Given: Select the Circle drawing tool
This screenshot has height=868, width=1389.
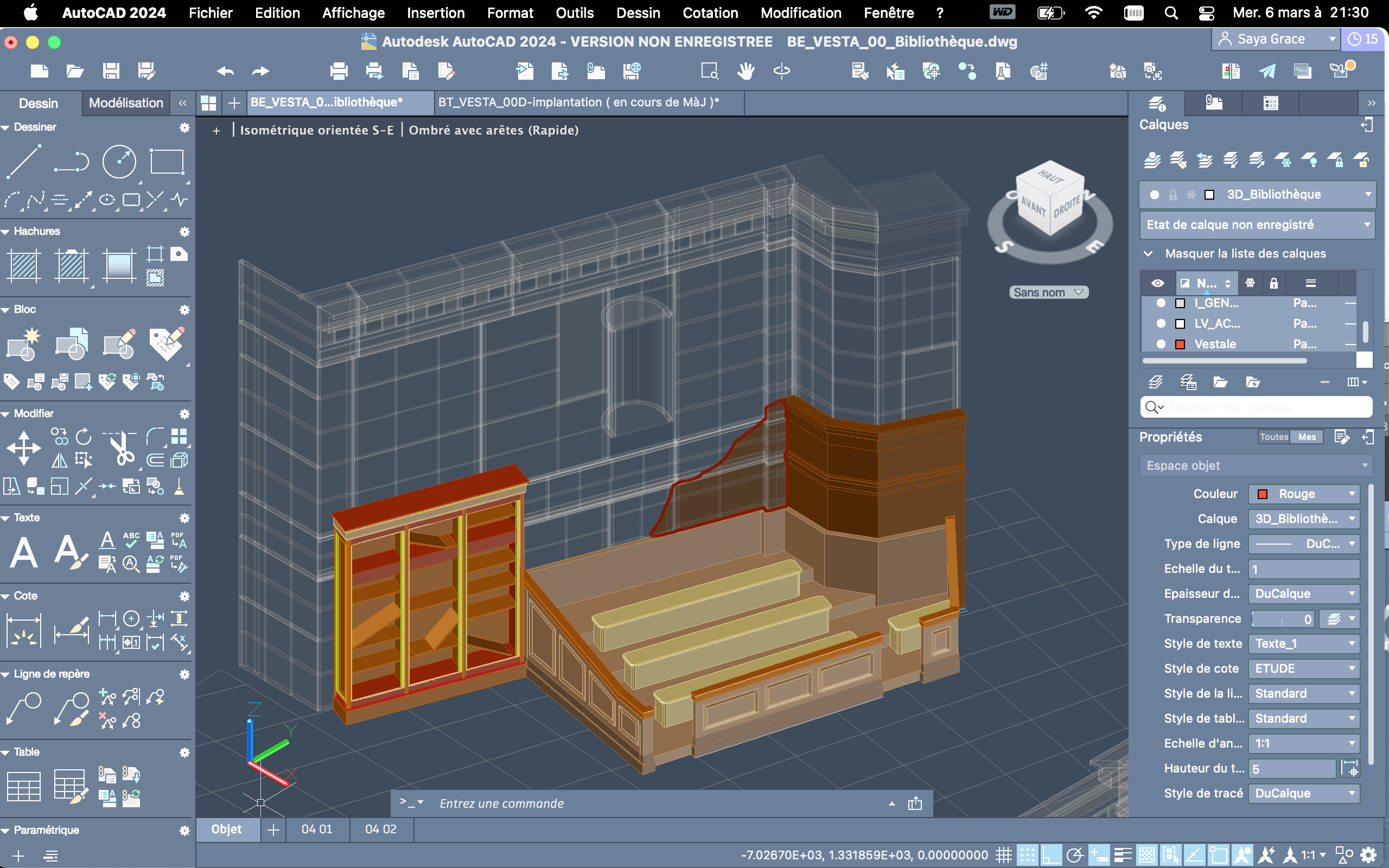Looking at the screenshot, I should (119, 162).
